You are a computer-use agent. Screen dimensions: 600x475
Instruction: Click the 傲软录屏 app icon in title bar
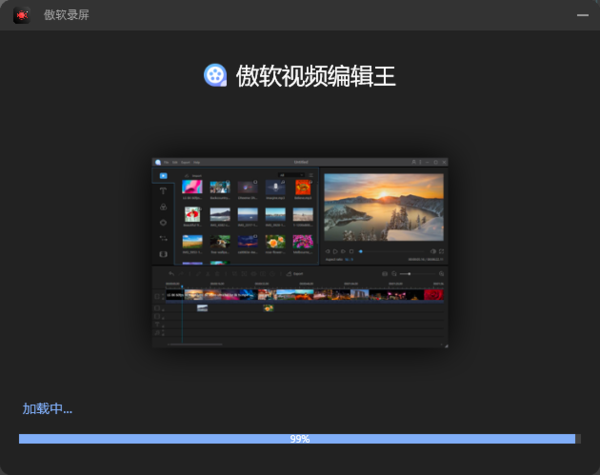tap(21, 14)
